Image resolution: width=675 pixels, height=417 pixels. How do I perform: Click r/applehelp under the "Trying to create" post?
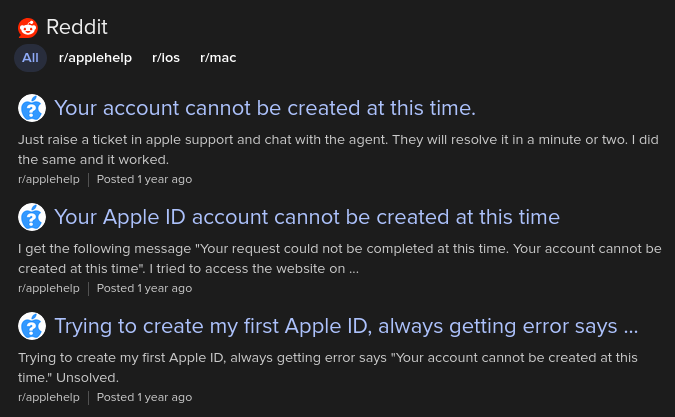49,397
